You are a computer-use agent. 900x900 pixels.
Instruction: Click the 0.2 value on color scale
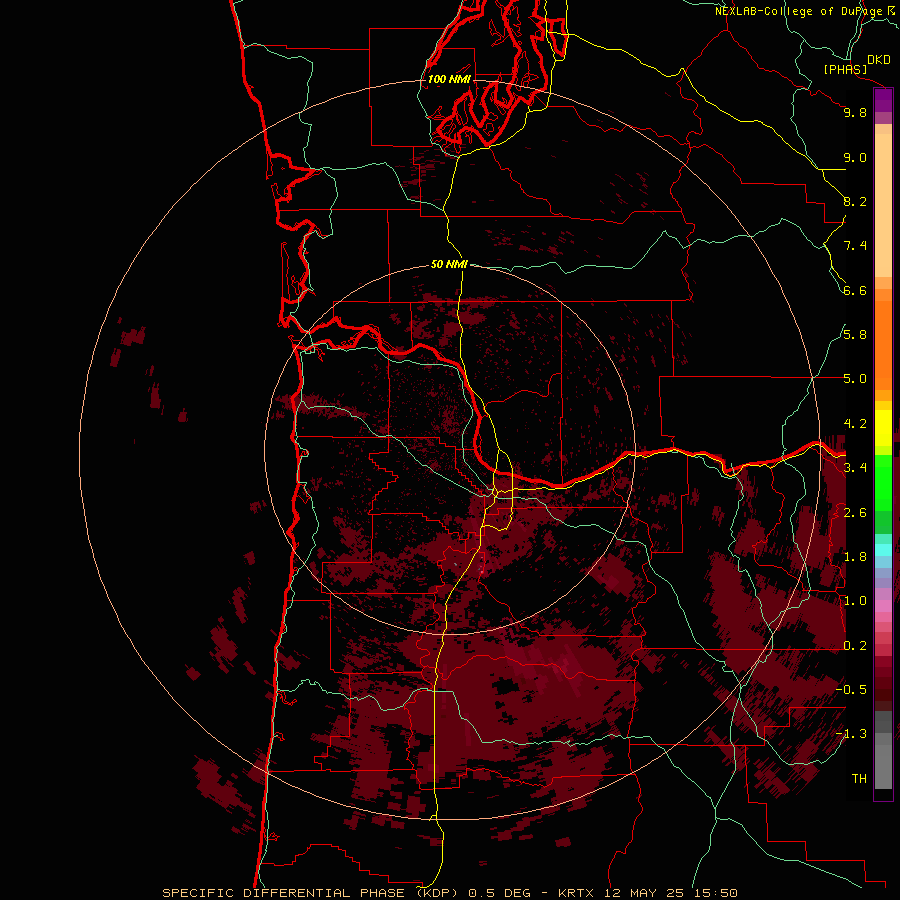[x=855, y=646]
